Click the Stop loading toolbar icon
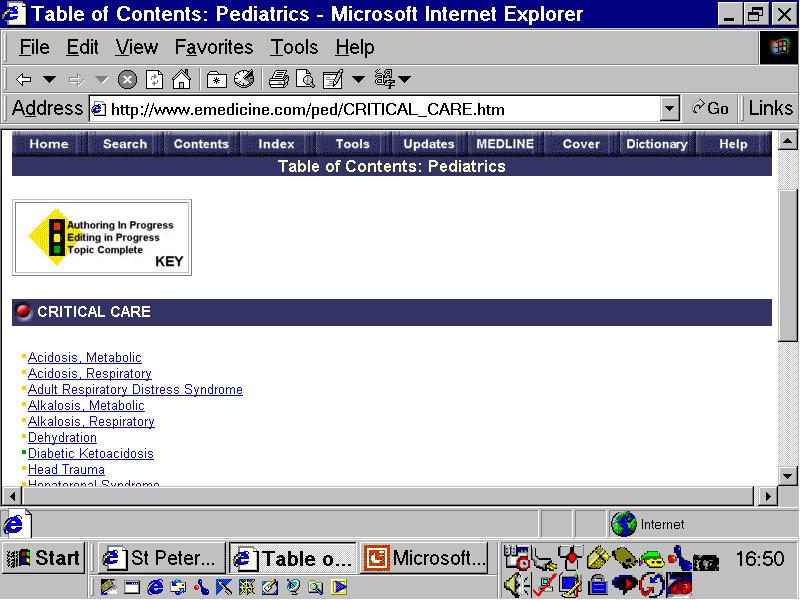The width and height of the screenshot is (800, 600). pyautogui.click(x=127, y=80)
